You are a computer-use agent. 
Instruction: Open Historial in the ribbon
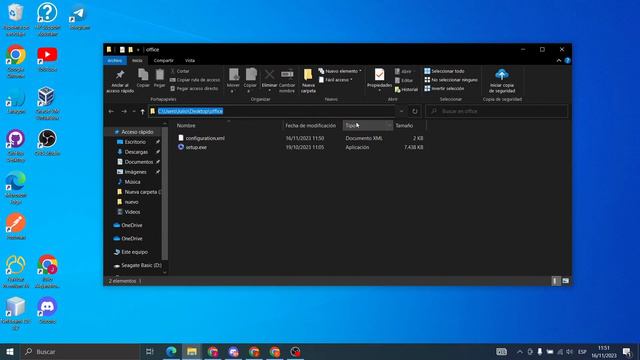406,89
